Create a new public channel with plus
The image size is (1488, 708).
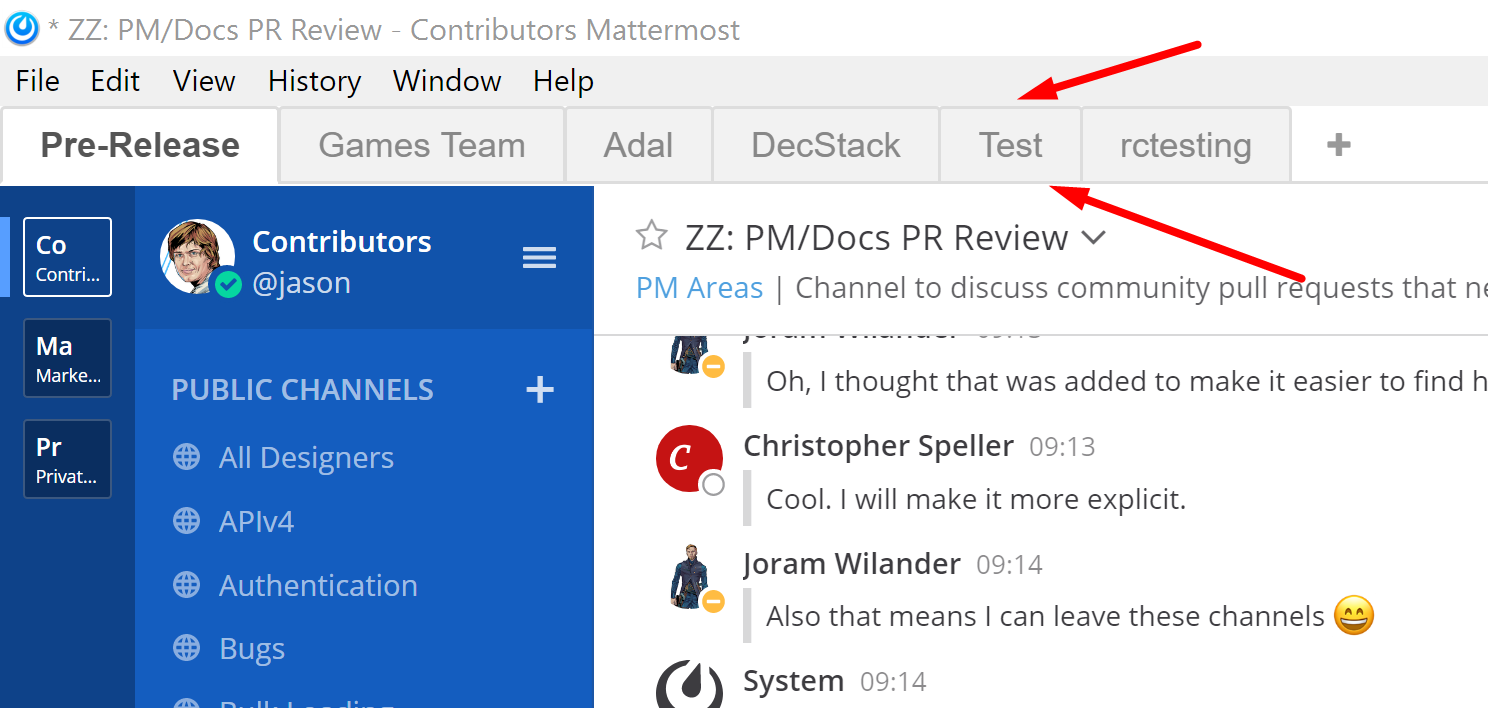tap(540, 389)
